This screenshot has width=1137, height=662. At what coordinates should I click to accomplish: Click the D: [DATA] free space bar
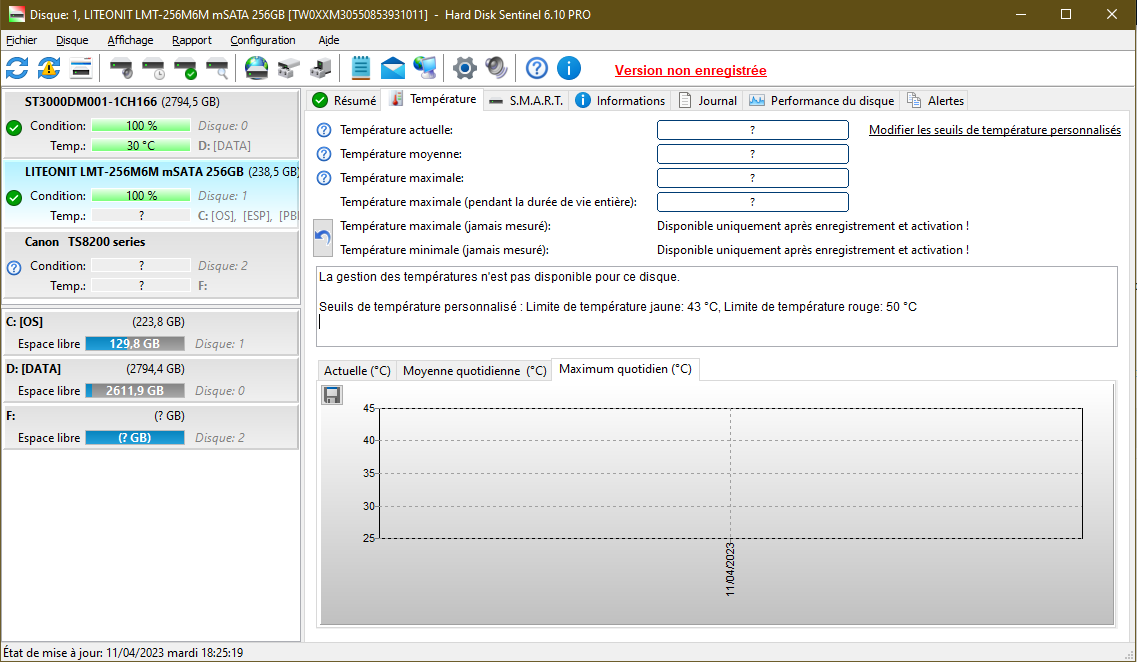coord(135,391)
